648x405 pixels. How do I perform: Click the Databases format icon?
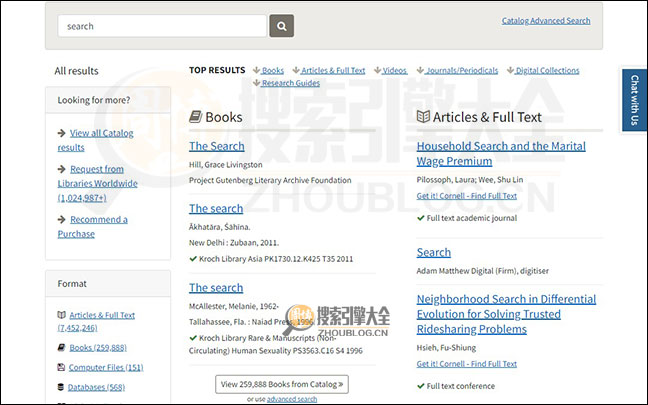tap(61, 387)
